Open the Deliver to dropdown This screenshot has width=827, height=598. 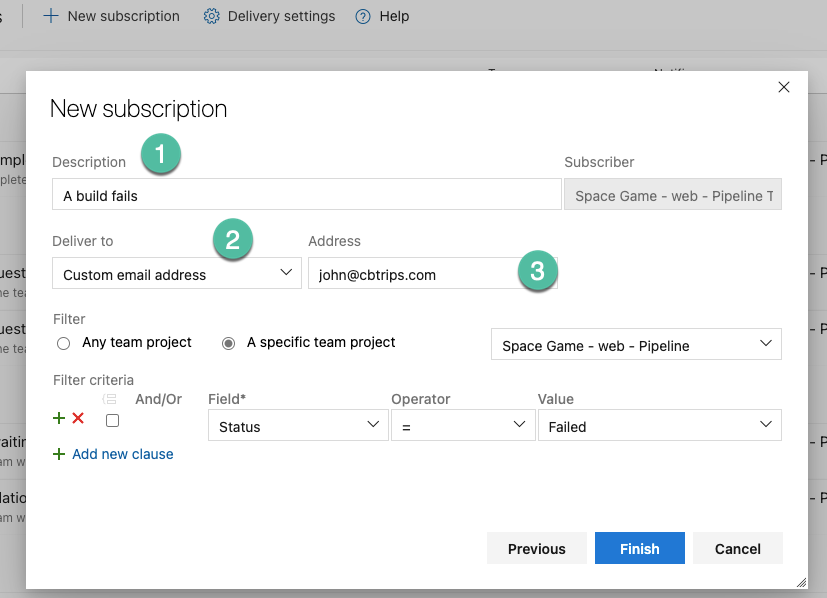(x=177, y=273)
